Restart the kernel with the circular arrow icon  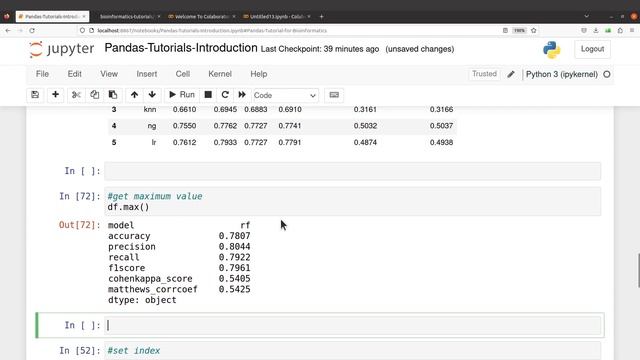coord(225,95)
